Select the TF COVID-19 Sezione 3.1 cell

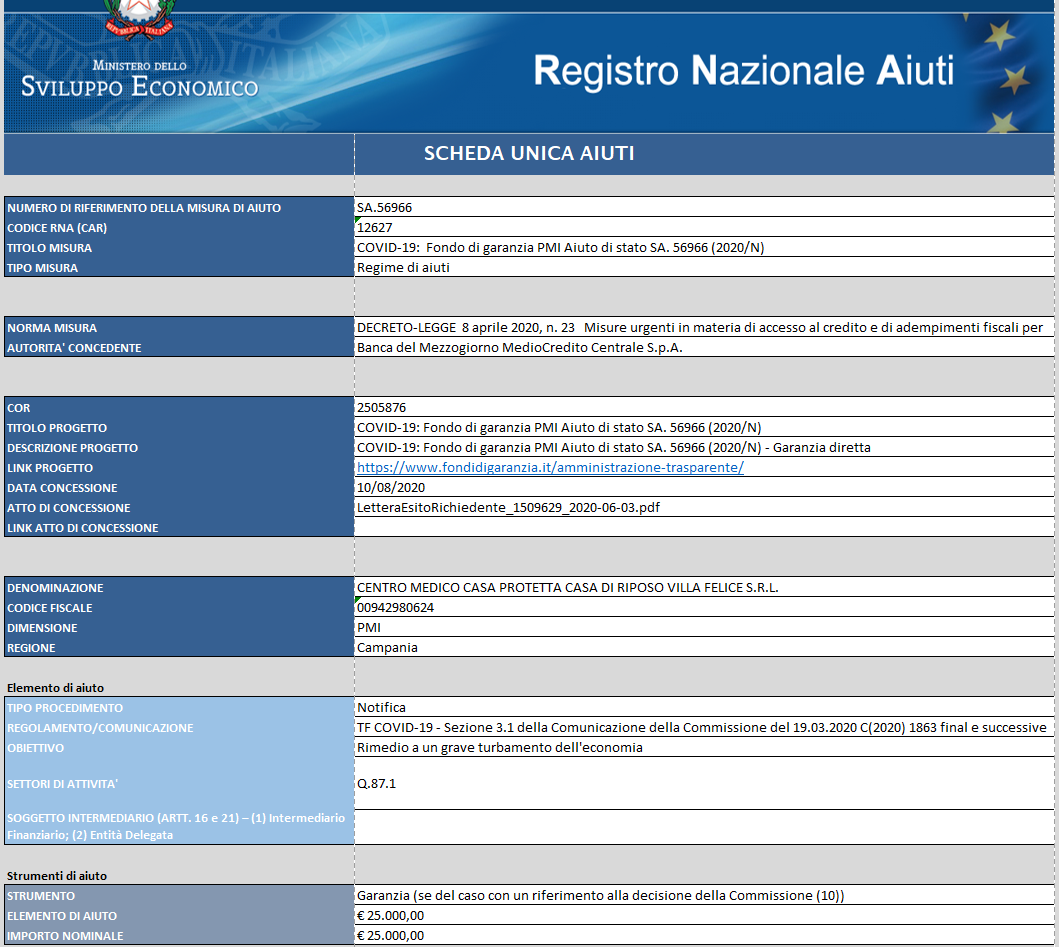tap(704, 727)
